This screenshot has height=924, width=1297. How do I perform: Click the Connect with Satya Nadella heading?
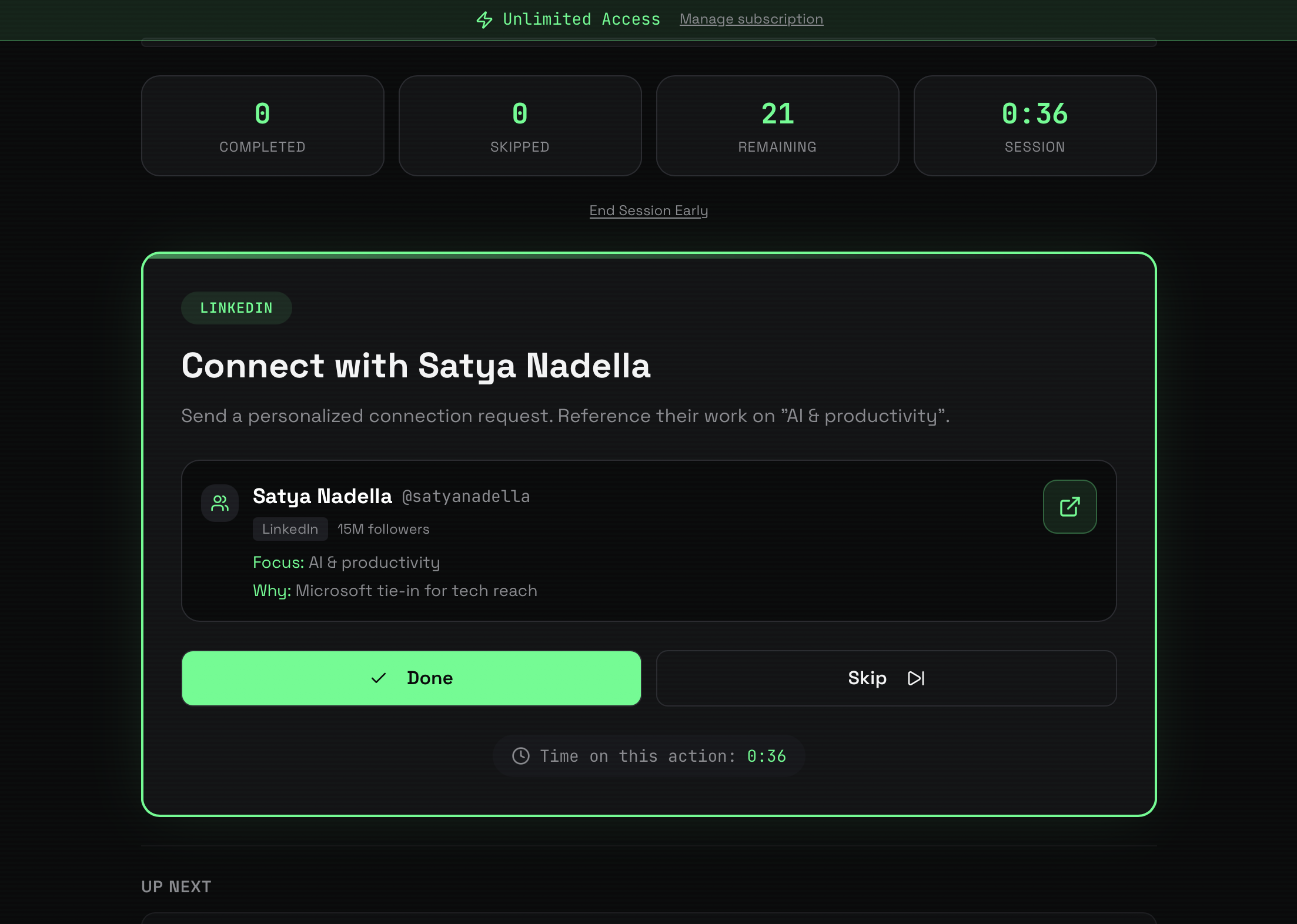tap(416, 366)
